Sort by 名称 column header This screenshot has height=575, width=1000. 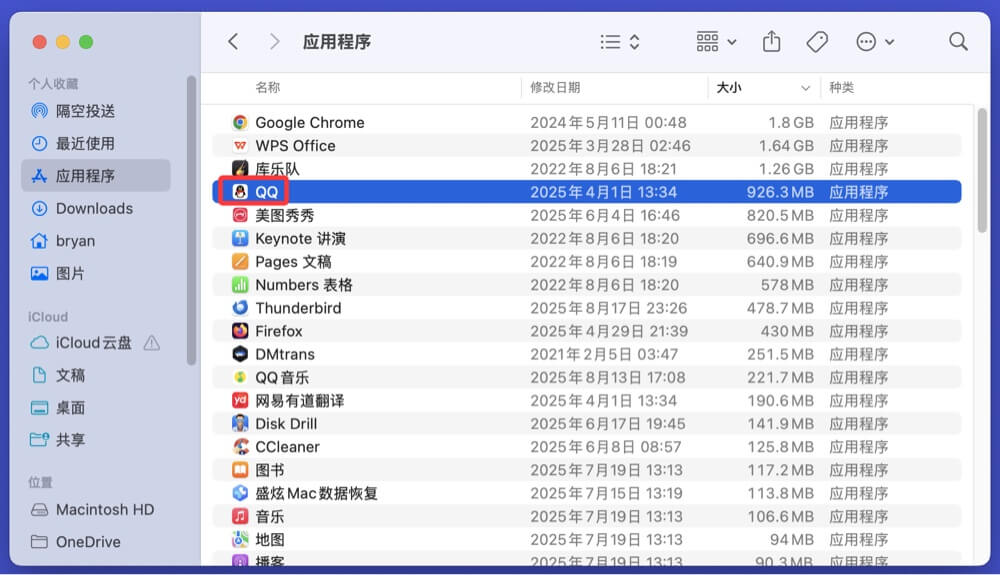268,87
